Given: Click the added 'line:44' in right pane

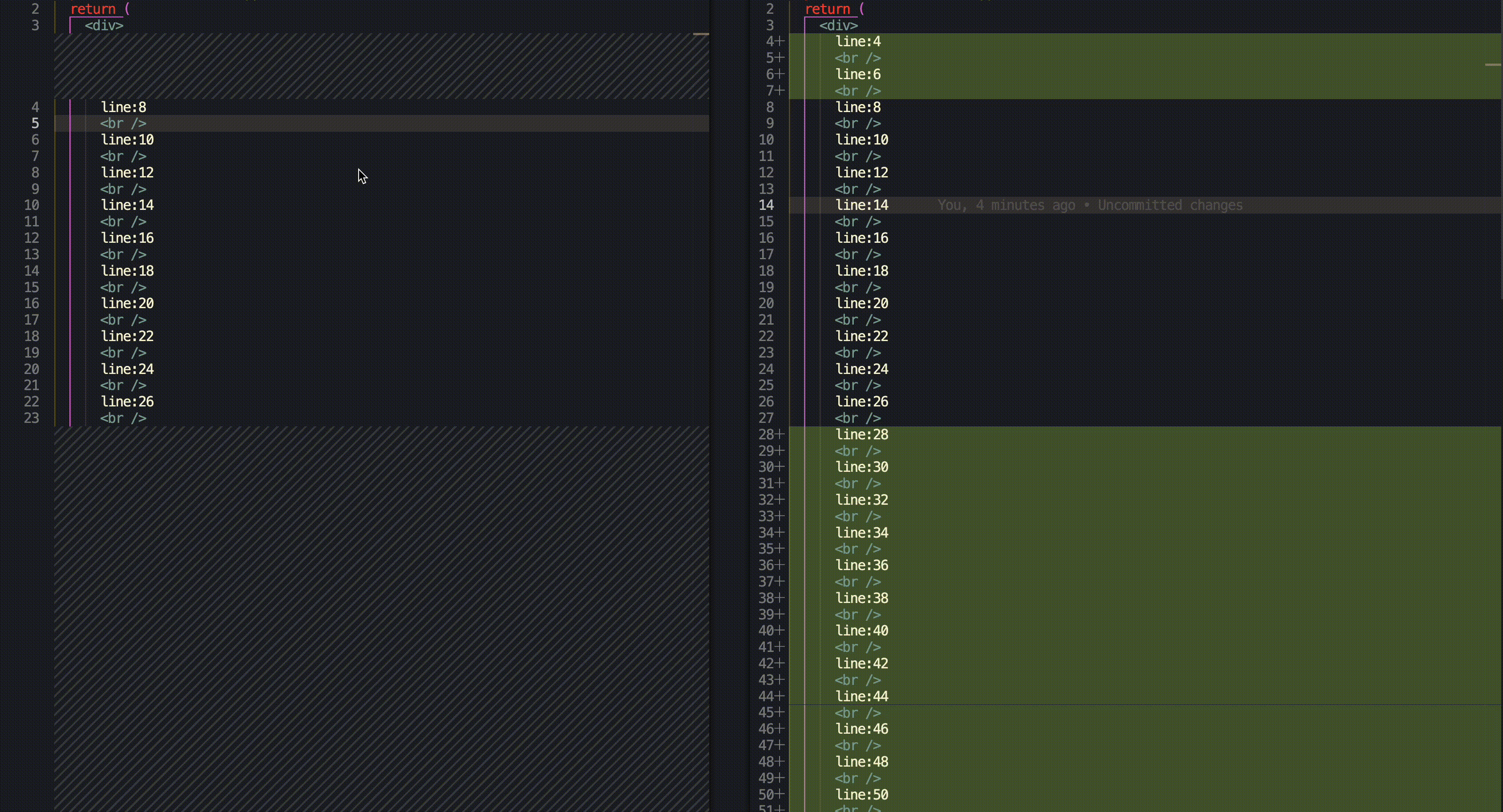Looking at the screenshot, I should coord(862,696).
